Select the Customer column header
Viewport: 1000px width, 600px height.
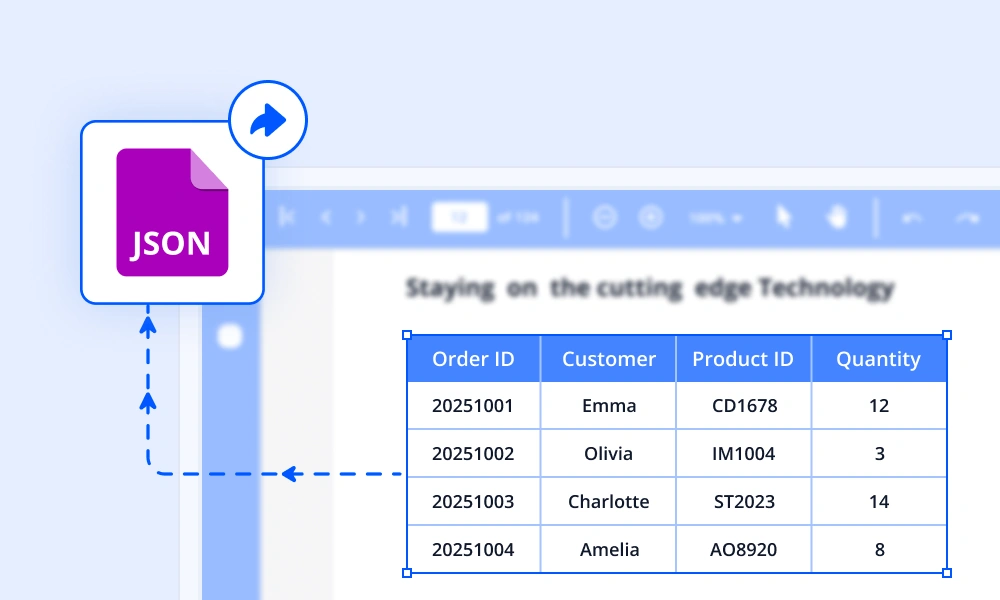tap(608, 359)
